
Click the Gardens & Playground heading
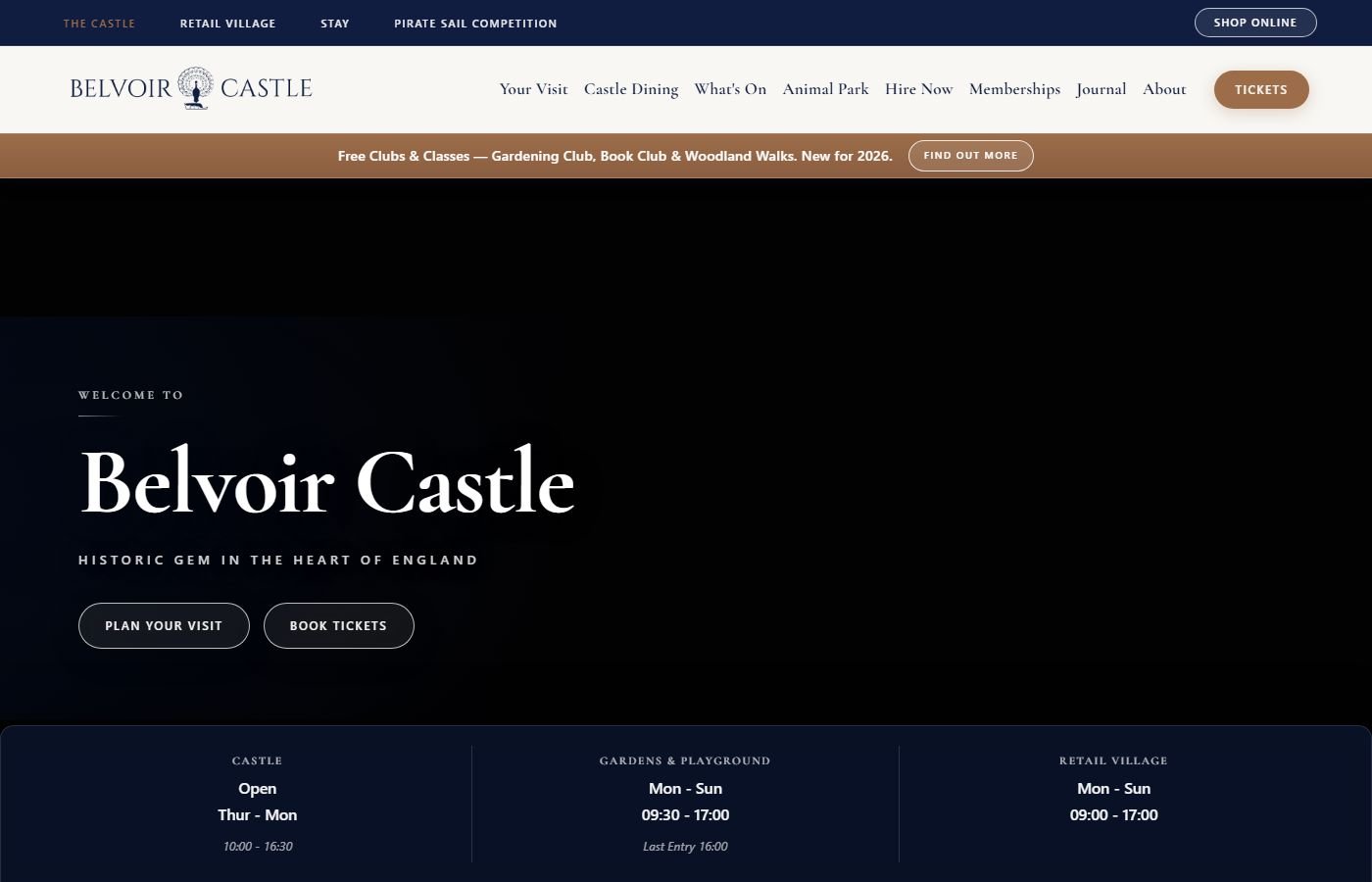pos(685,760)
